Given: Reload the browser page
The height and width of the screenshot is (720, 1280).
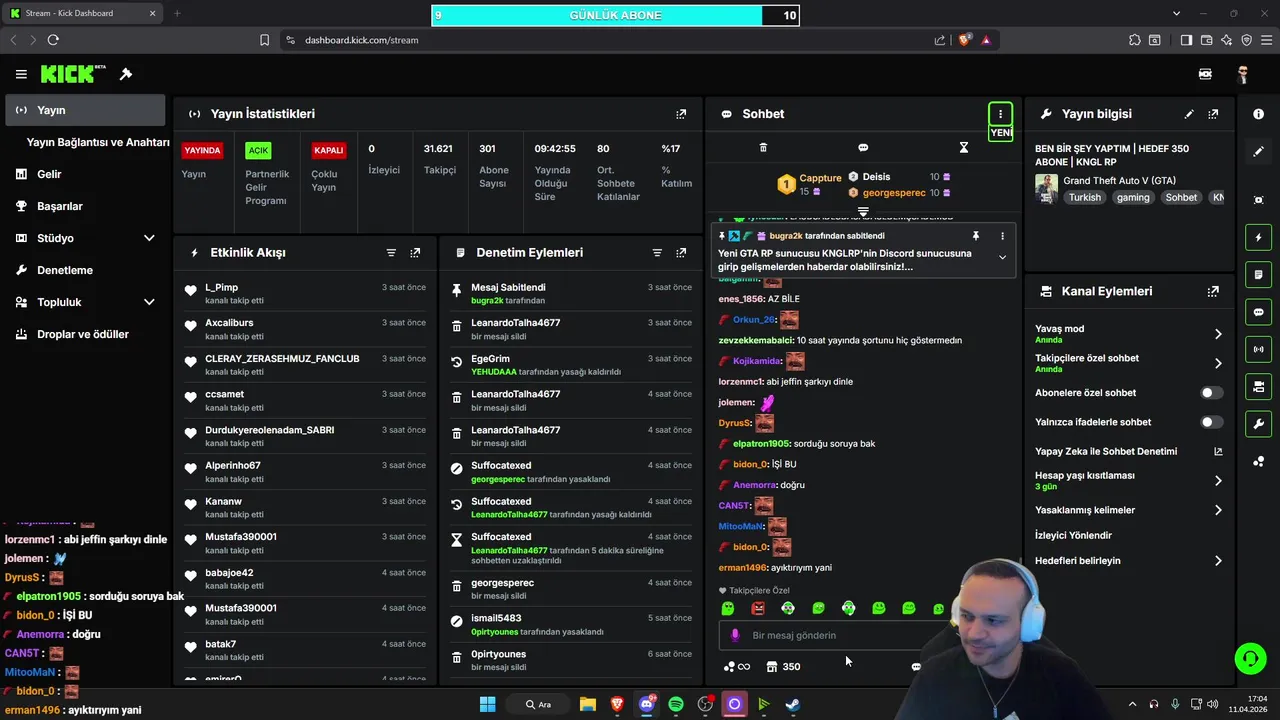Looking at the screenshot, I should click(53, 40).
